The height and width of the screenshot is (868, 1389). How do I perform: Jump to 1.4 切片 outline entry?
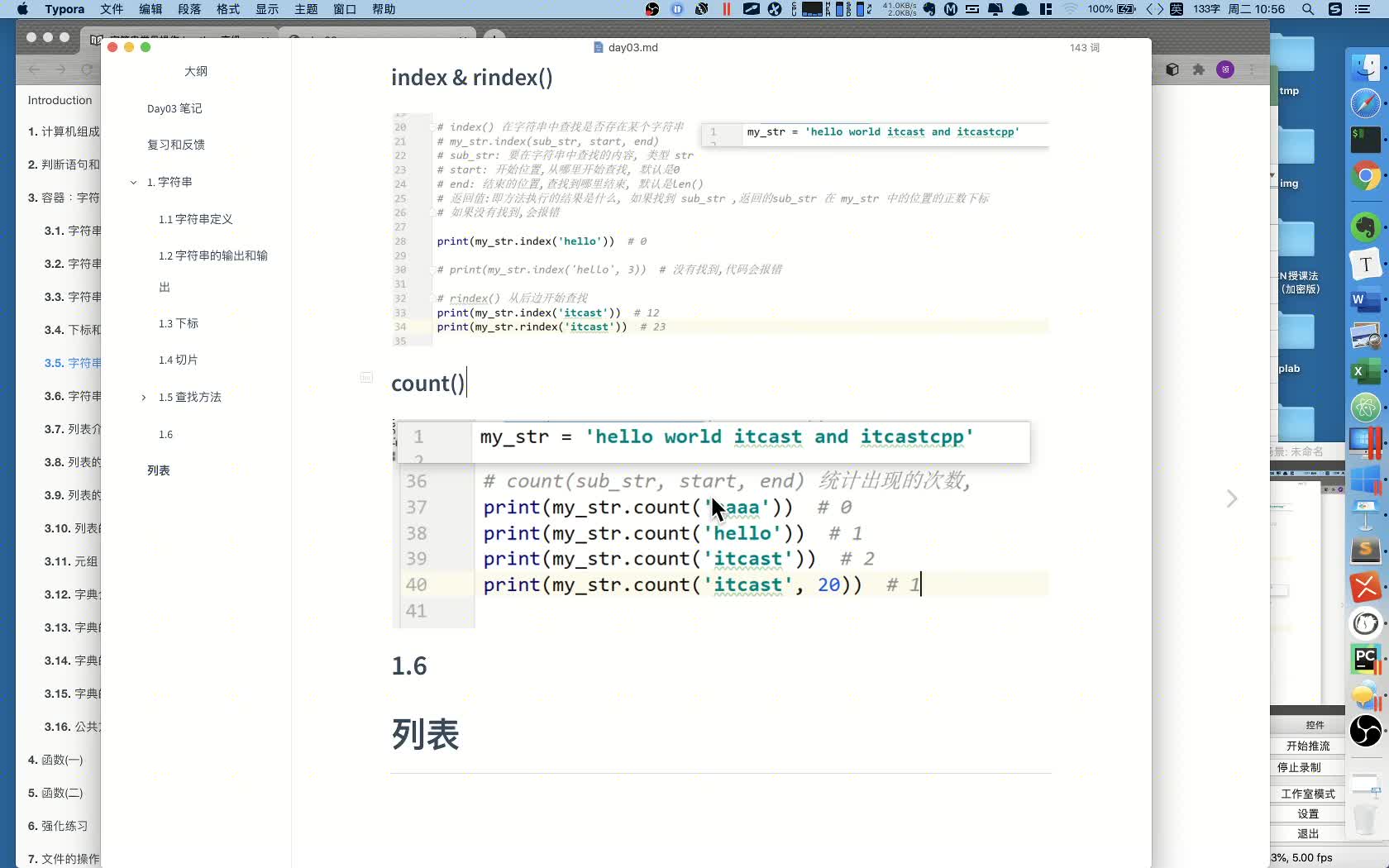point(179,360)
